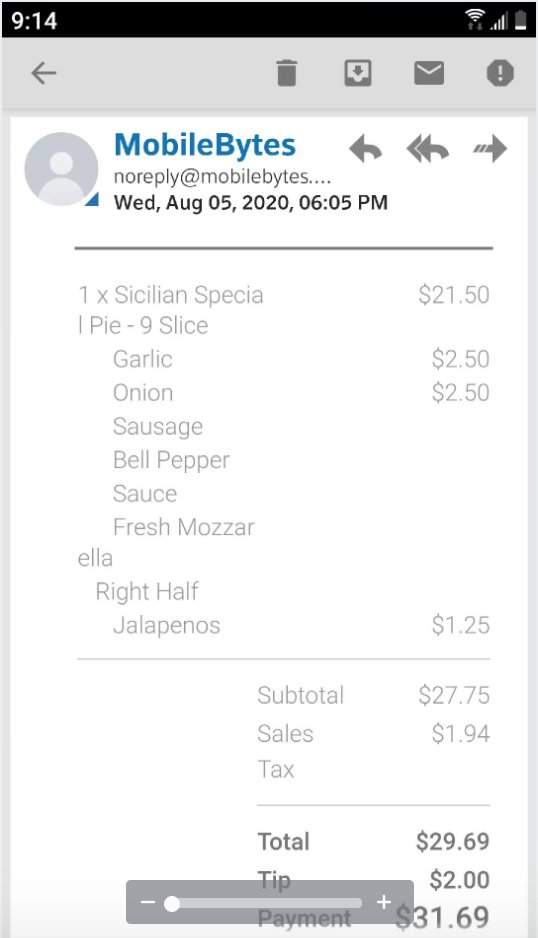
Task: Forward the email with right arrow
Action: (x=490, y=148)
